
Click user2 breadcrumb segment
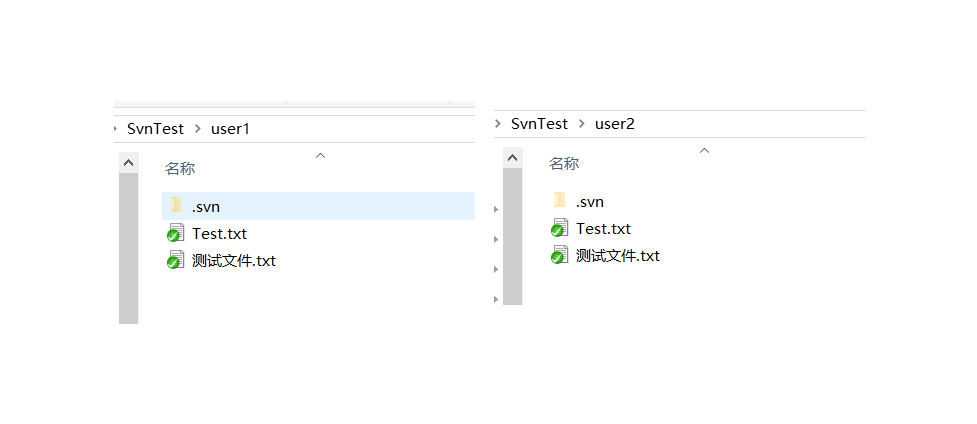point(615,123)
